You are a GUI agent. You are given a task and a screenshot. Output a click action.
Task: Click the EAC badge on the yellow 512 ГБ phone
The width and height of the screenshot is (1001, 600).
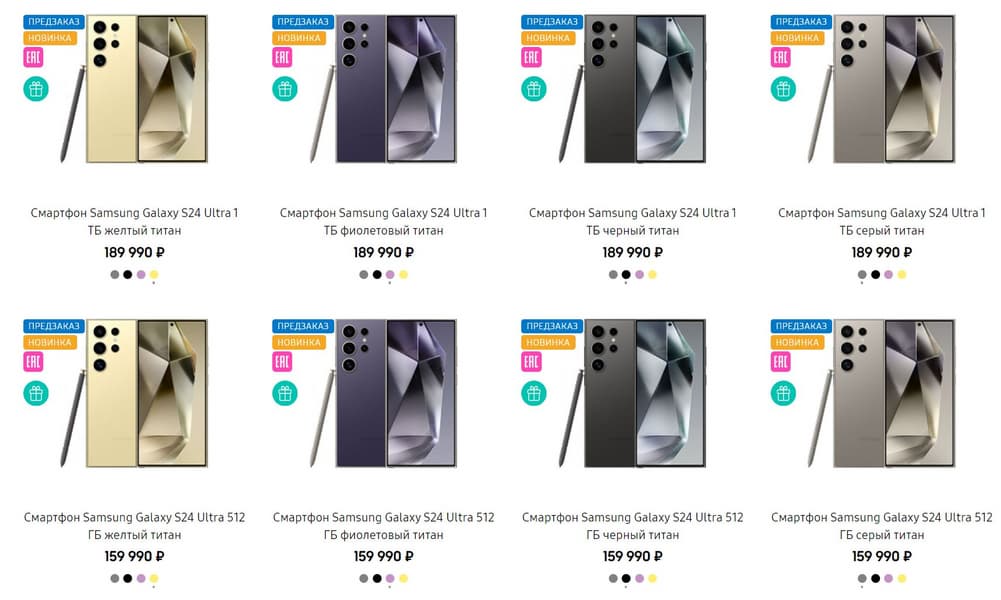(x=33, y=362)
